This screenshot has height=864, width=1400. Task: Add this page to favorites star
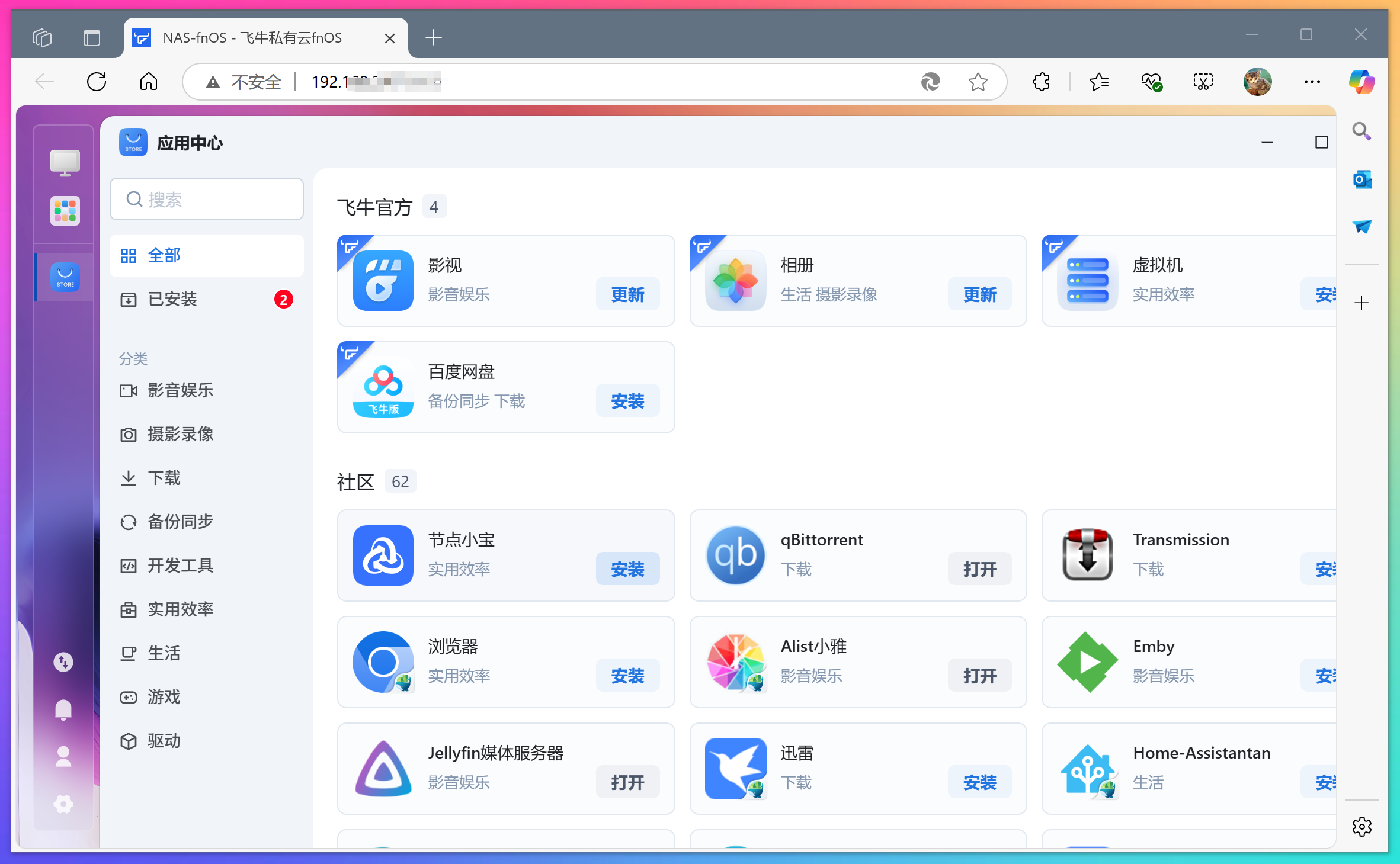click(978, 82)
